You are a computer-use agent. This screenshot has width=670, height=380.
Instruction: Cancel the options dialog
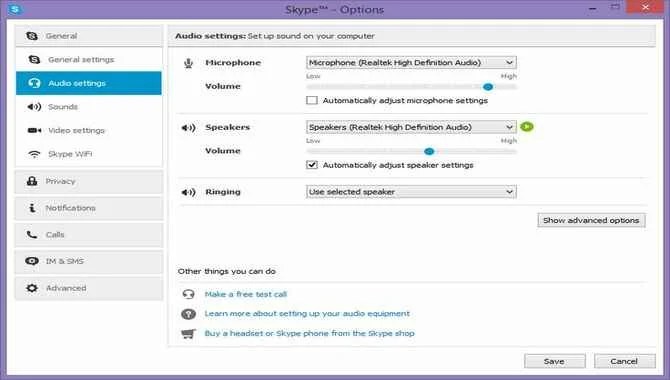tap(624, 361)
